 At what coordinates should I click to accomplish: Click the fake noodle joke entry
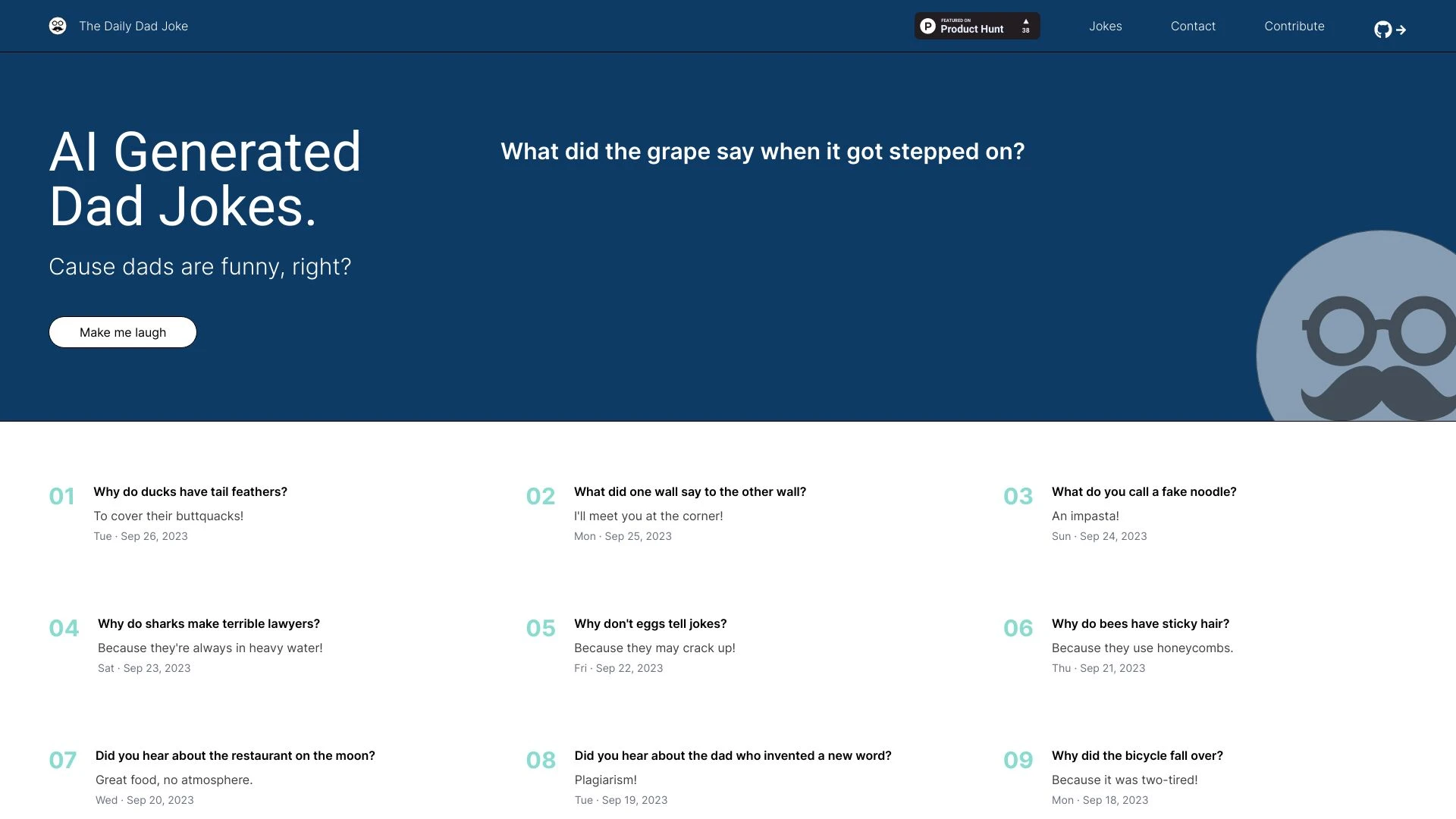click(x=1144, y=491)
